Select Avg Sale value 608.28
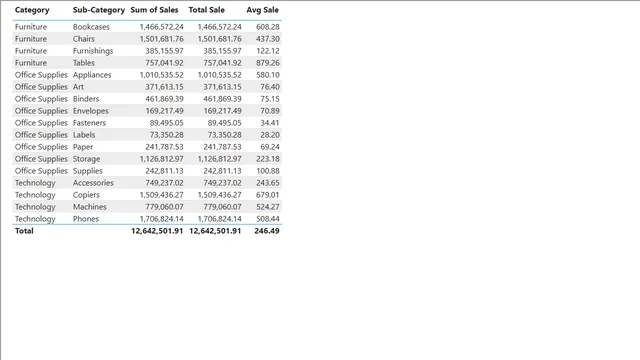Viewport: 640px width, 360px height. [268, 27]
